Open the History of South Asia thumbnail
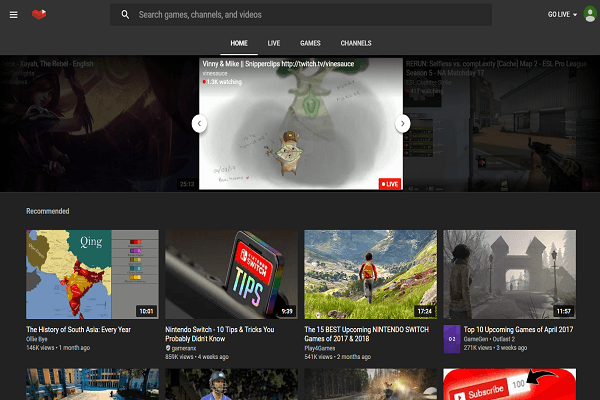This screenshot has width=600, height=400. 92,274
